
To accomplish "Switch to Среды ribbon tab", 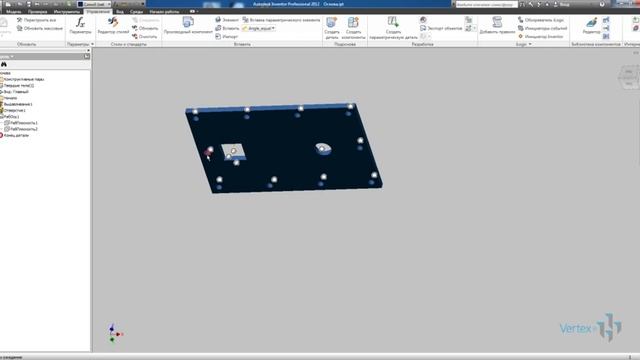I will click(136, 11).
